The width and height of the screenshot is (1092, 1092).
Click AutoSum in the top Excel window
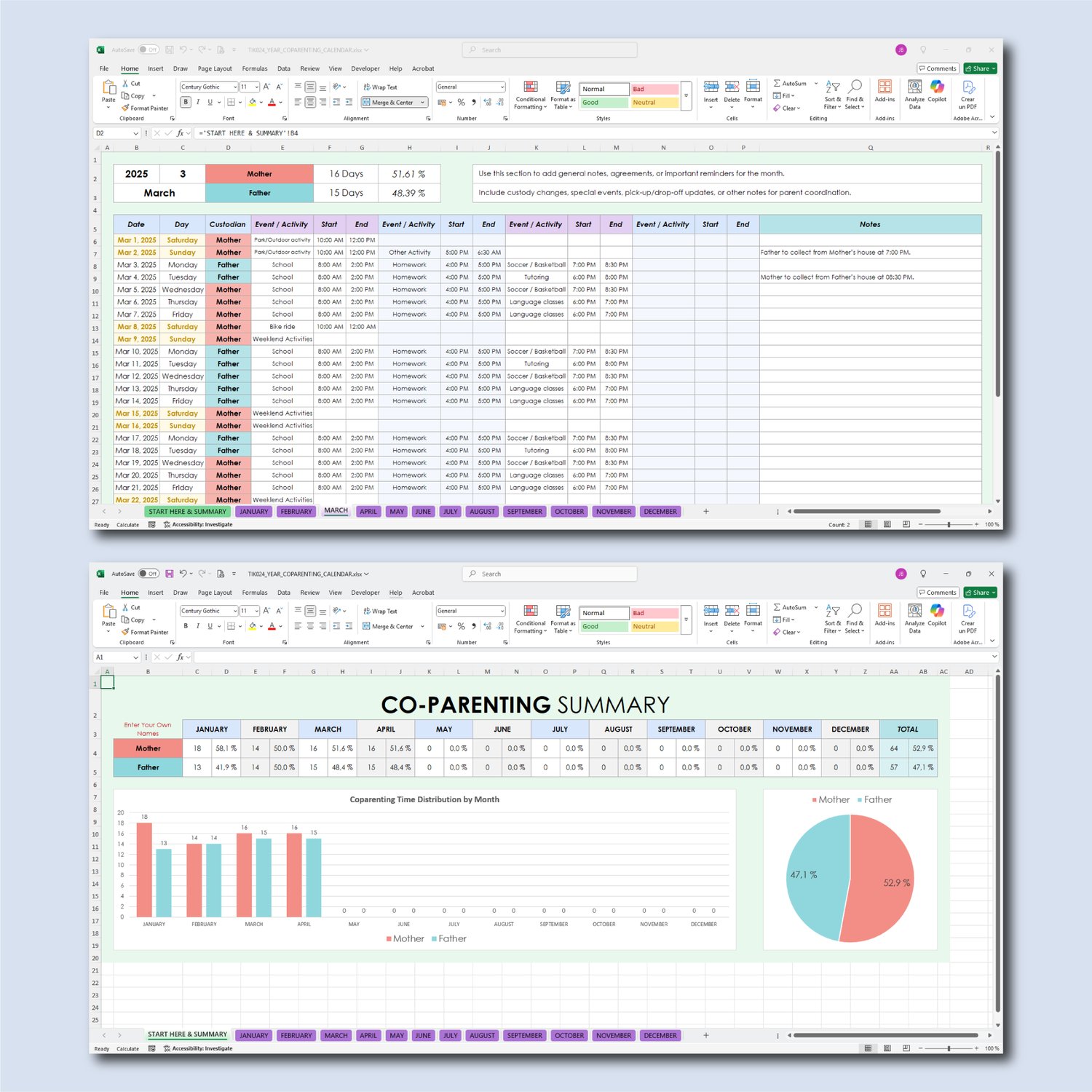[x=790, y=84]
